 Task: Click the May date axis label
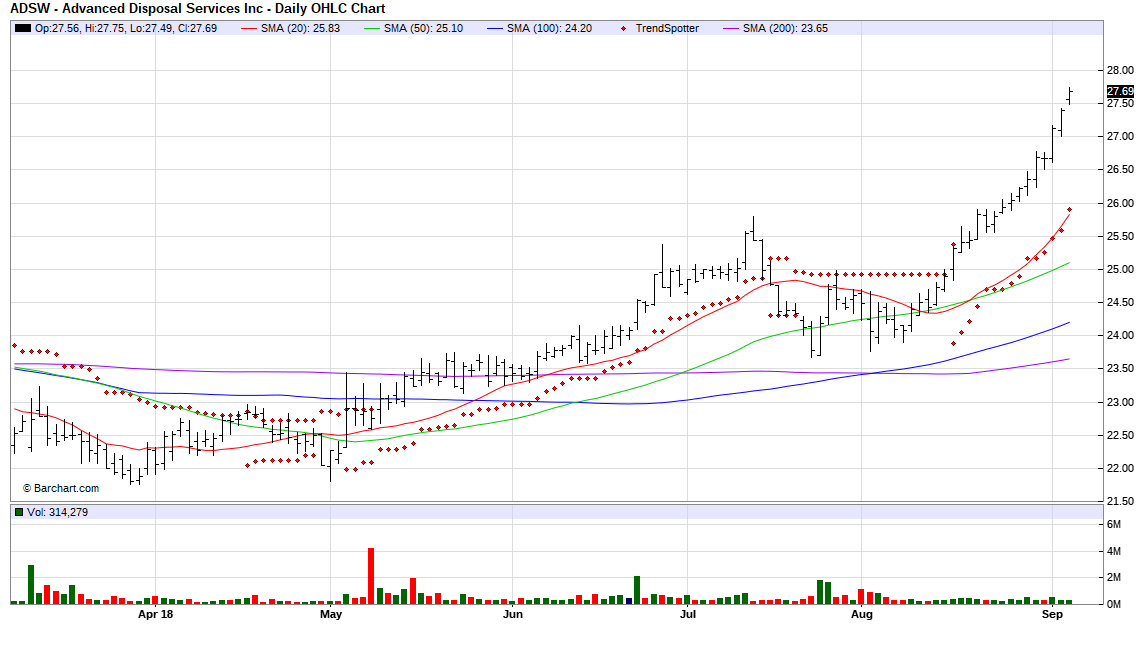[x=331, y=614]
